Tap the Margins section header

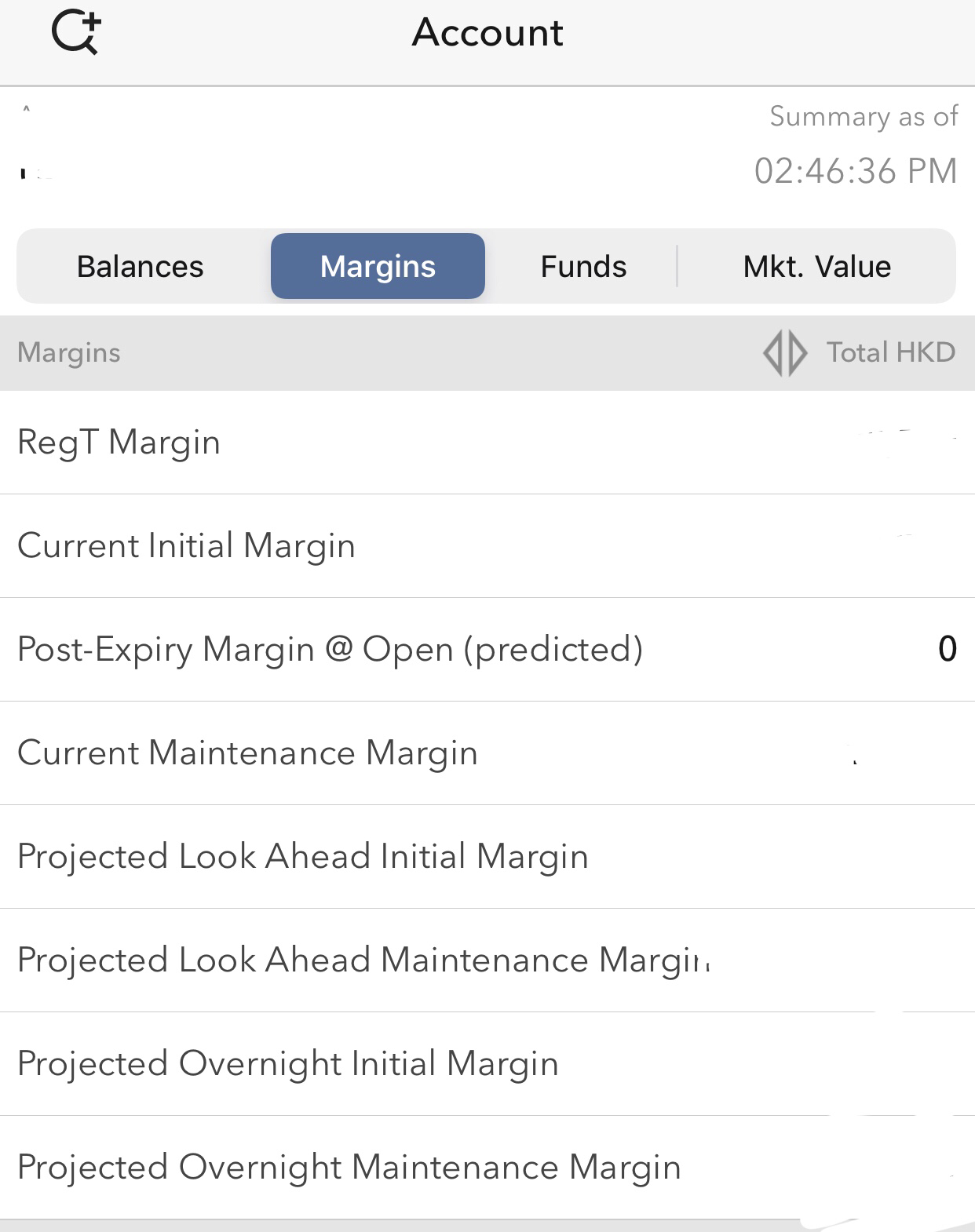[69, 353]
